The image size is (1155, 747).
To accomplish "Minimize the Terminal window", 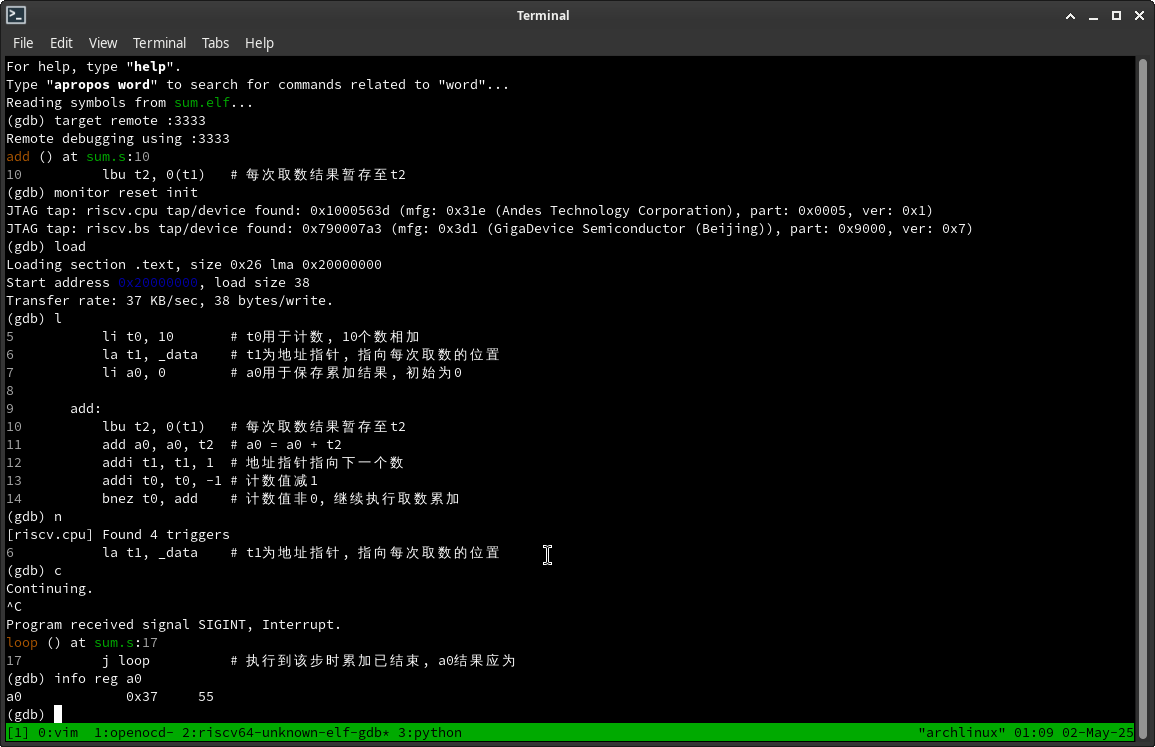I will click(x=1093, y=15).
